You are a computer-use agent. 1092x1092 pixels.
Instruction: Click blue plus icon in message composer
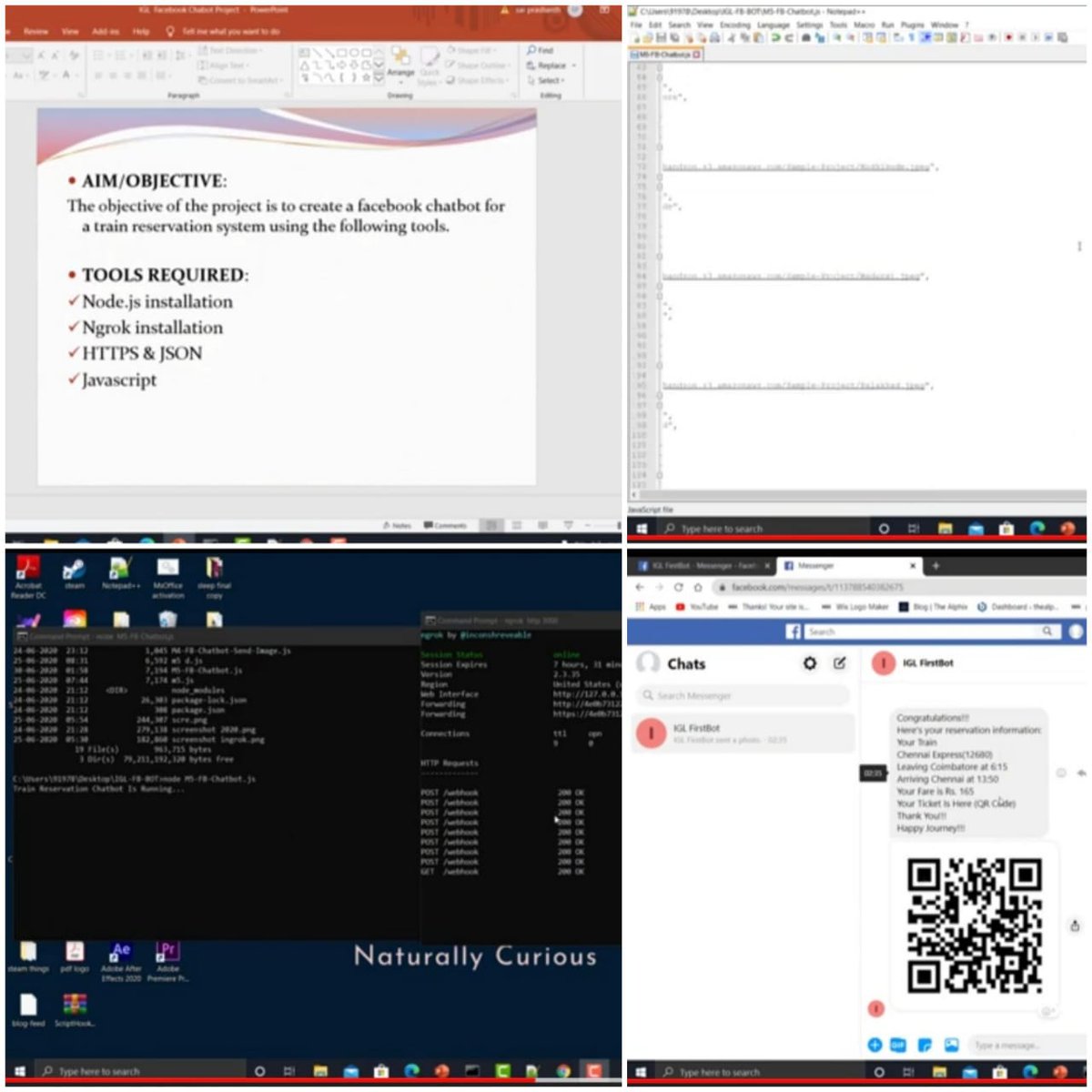(875, 1045)
